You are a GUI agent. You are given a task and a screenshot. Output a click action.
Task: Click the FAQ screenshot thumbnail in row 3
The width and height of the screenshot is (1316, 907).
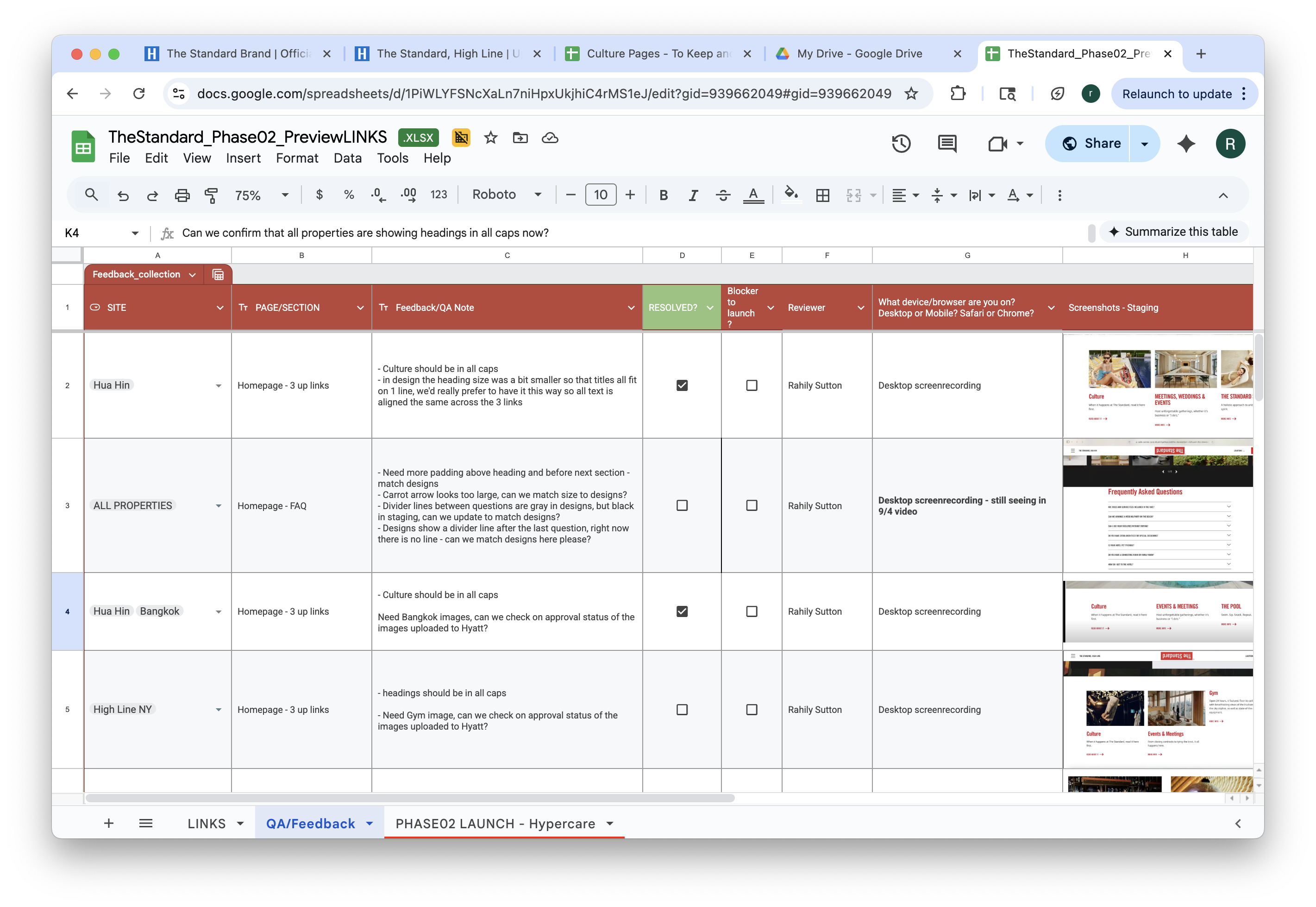click(x=1157, y=505)
